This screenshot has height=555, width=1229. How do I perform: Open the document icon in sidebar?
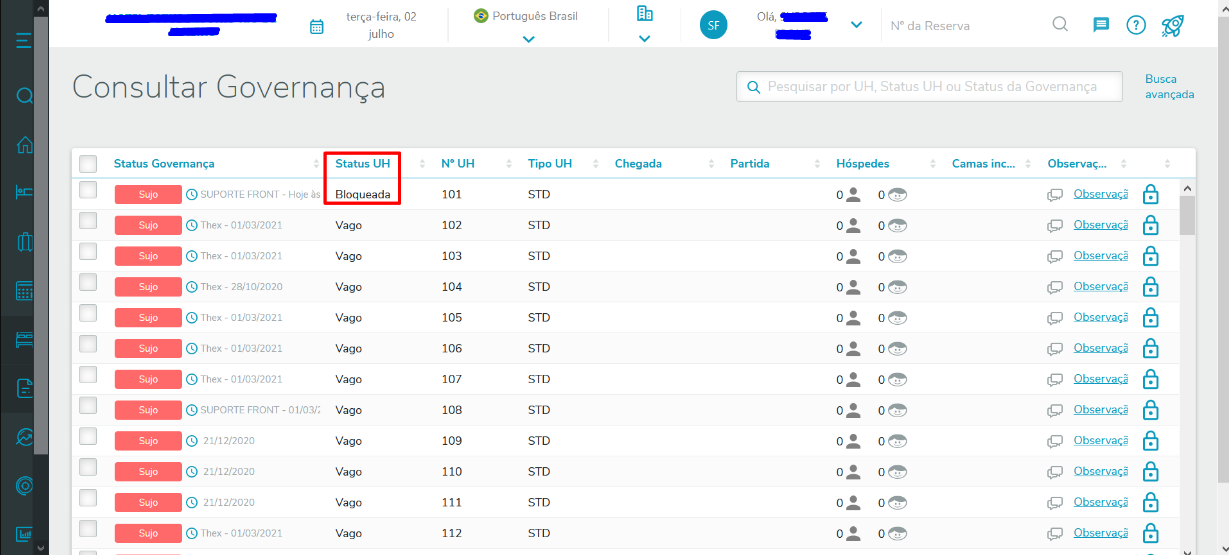pyautogui.click(x=25, y=388)
